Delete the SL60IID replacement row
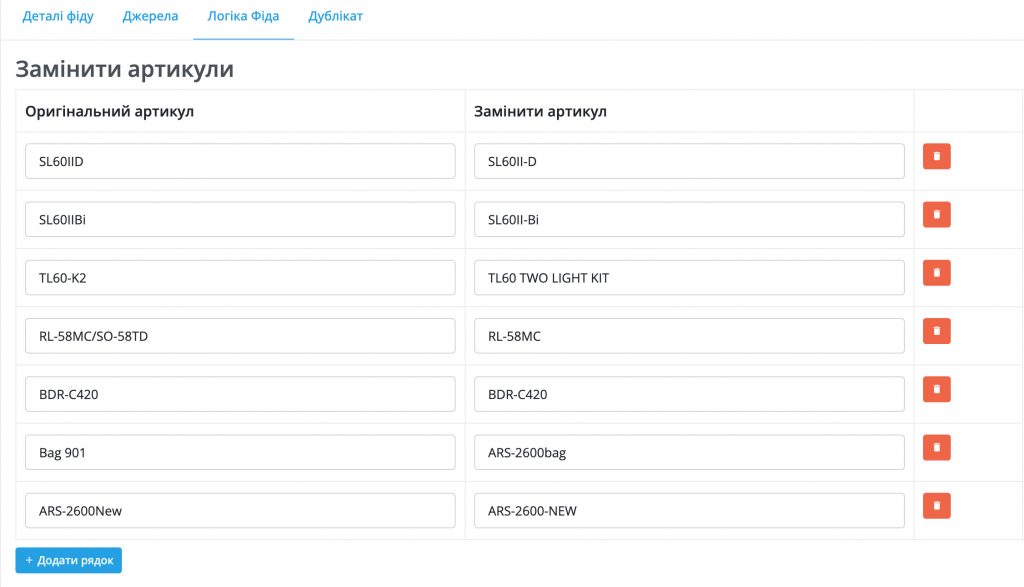 936,157
